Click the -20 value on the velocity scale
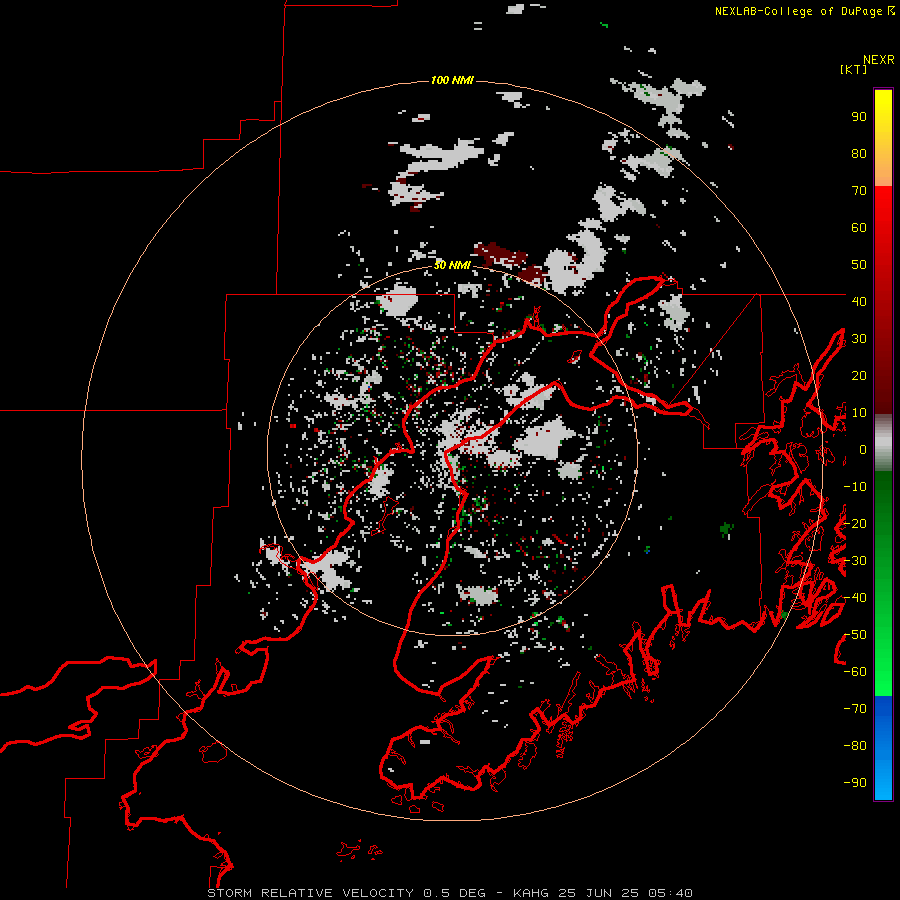Screen dimensions: 900x900 (x=855, y=523)
